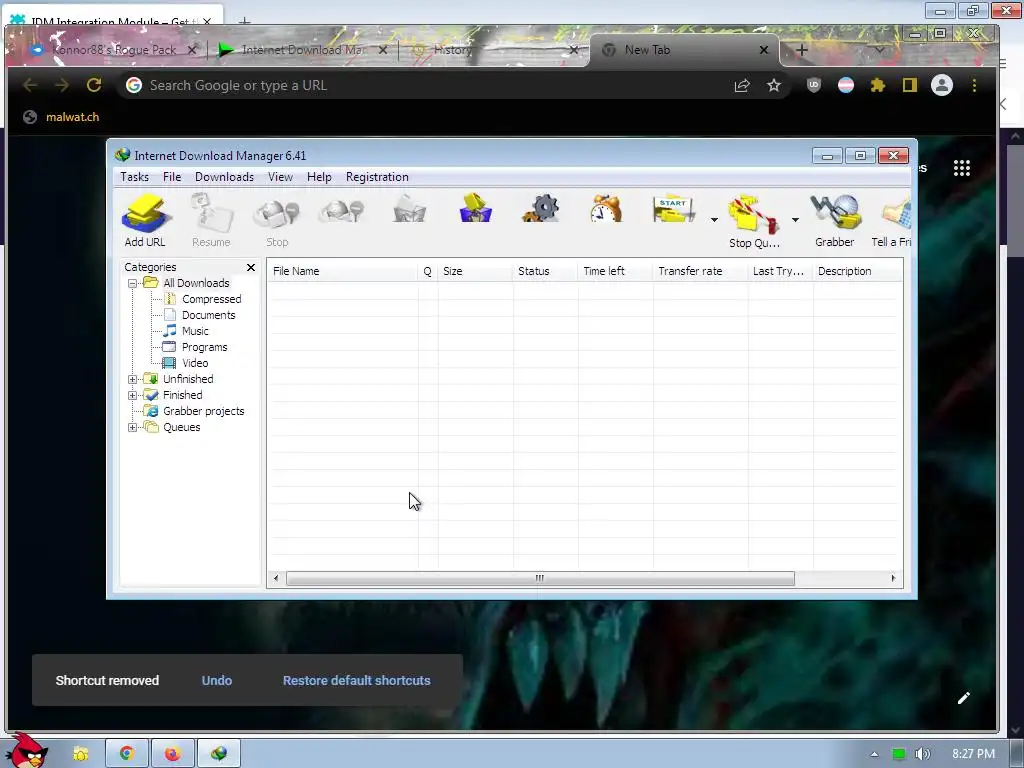1024x768 pixels.
Task: Open Start Queue dropdown arrow
Action: 714,220
